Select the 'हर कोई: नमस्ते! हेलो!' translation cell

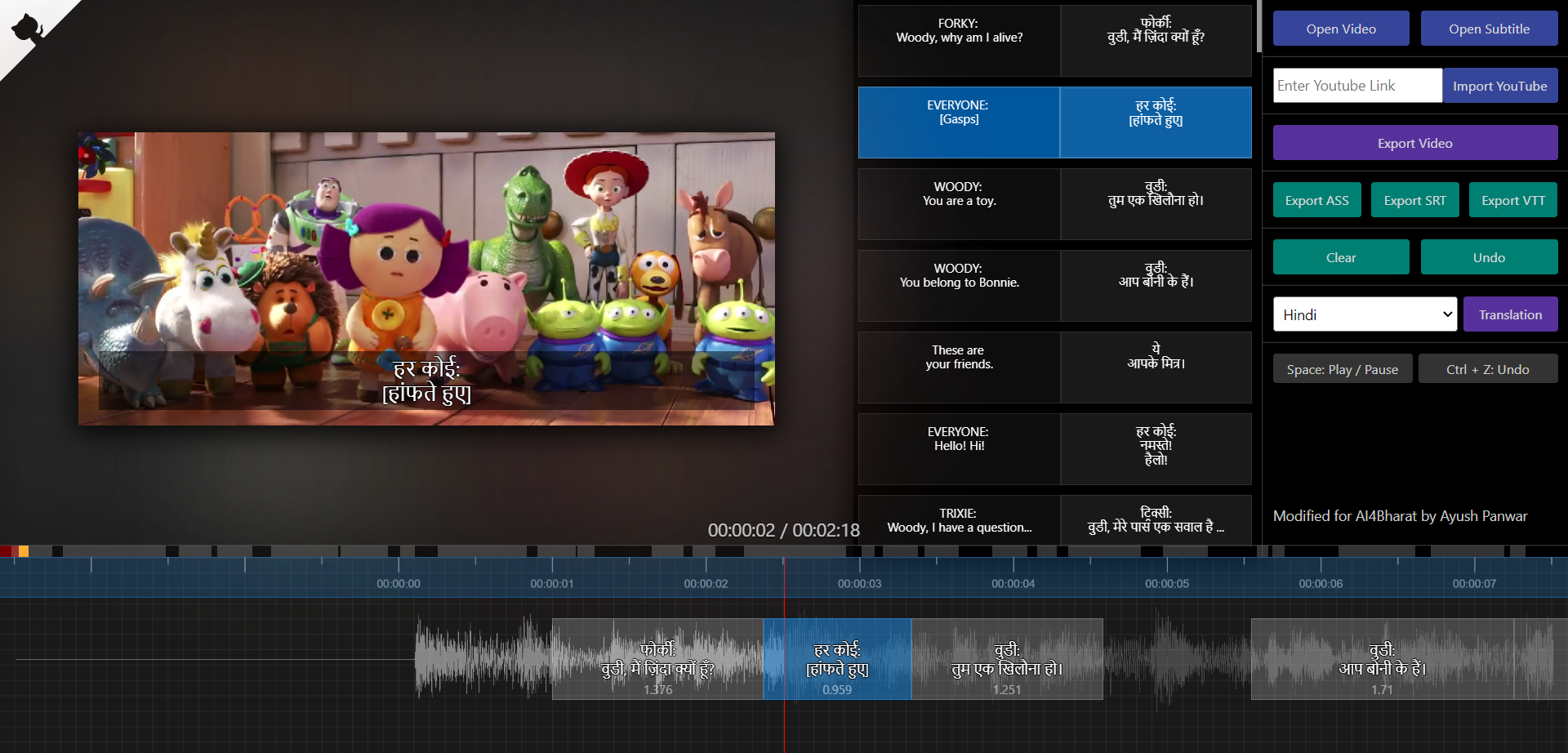pyautogui.click(x=1156, y=449)
